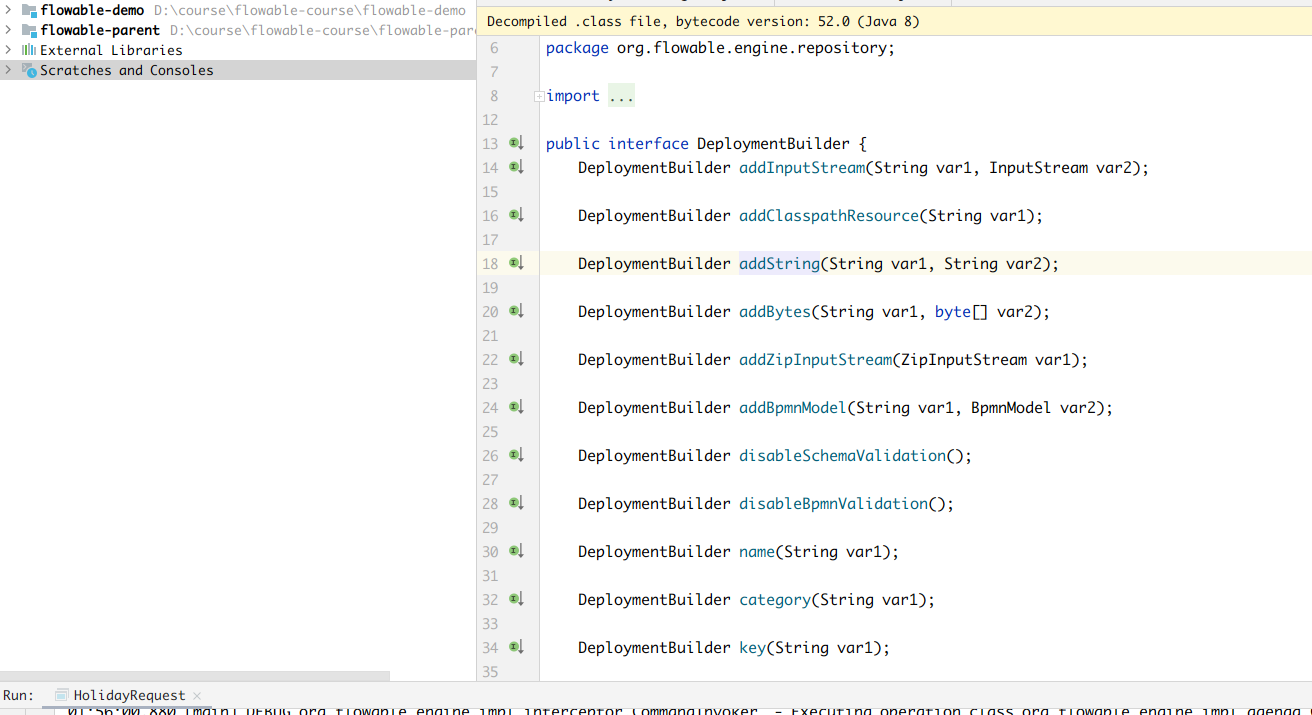Click the flowable-parent module folder icon
Screen dimensions: 1312x715
(29, 30)
